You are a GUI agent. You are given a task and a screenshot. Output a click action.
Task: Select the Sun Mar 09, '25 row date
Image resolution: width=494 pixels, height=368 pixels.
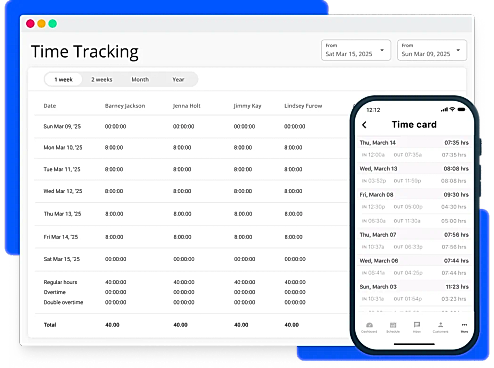tap(62, 127)
